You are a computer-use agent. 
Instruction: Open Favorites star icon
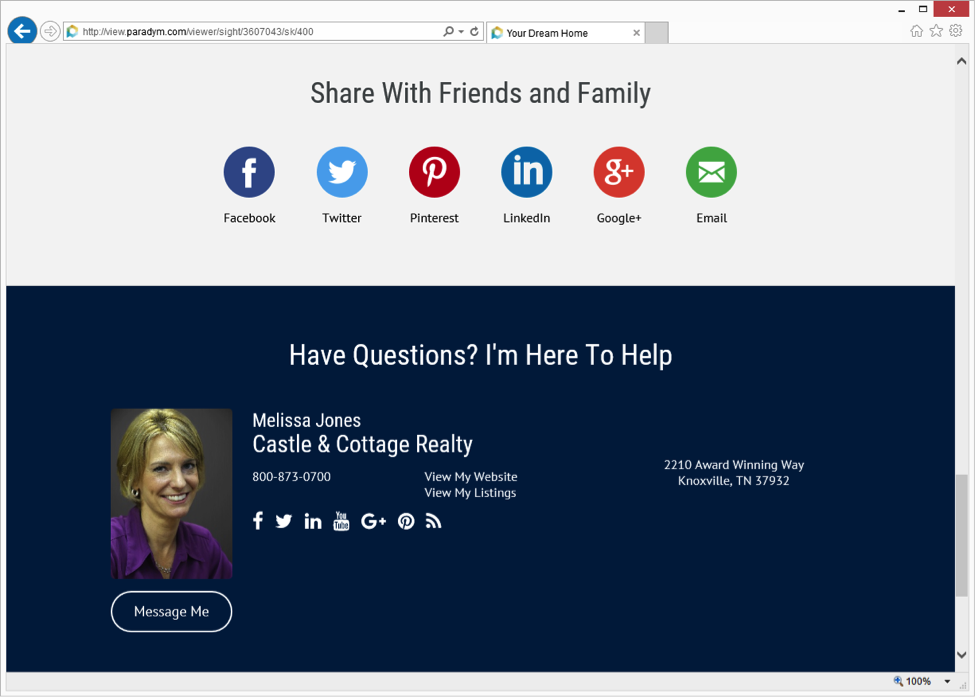pos(936,30)
